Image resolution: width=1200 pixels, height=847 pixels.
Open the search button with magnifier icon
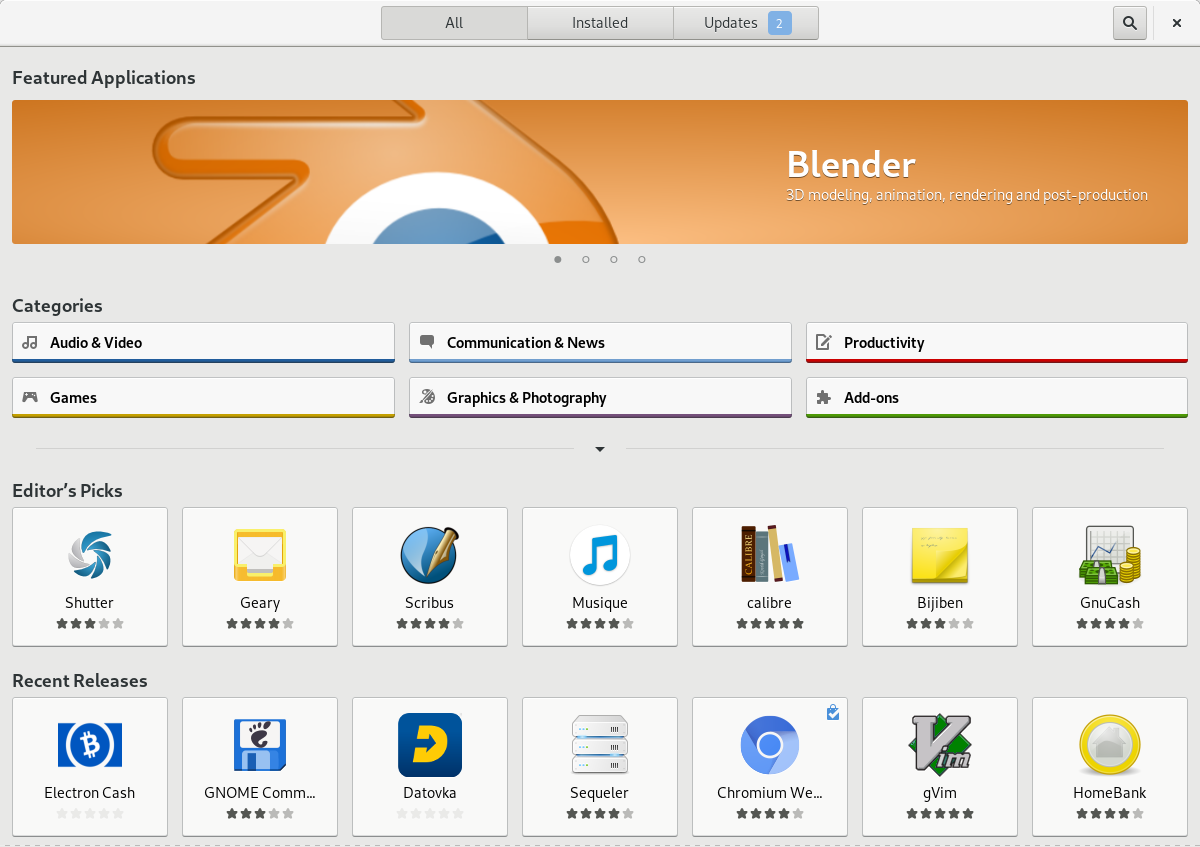pos(1129,23)
